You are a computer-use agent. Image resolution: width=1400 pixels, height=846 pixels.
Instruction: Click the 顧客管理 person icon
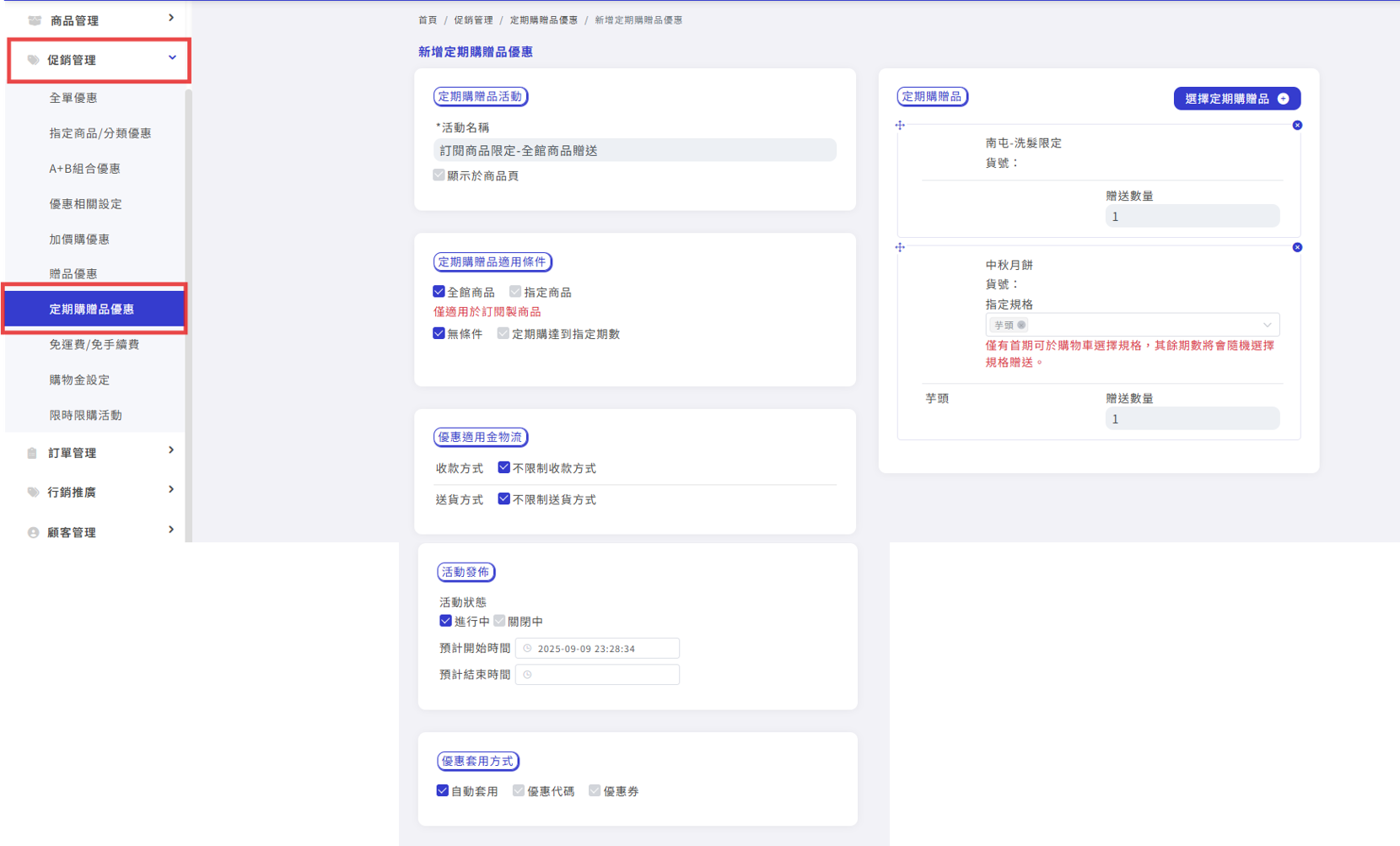(x=33, y=532)
